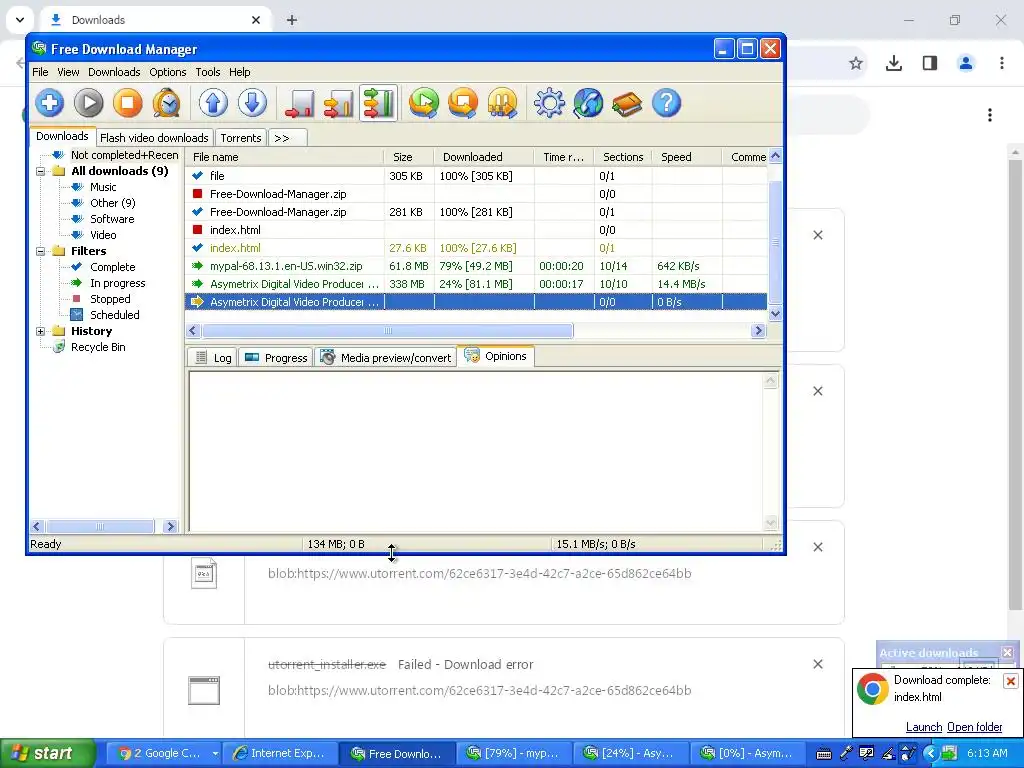
Task: Switch to the Torrents tab
Action: [x=240, y=138]
